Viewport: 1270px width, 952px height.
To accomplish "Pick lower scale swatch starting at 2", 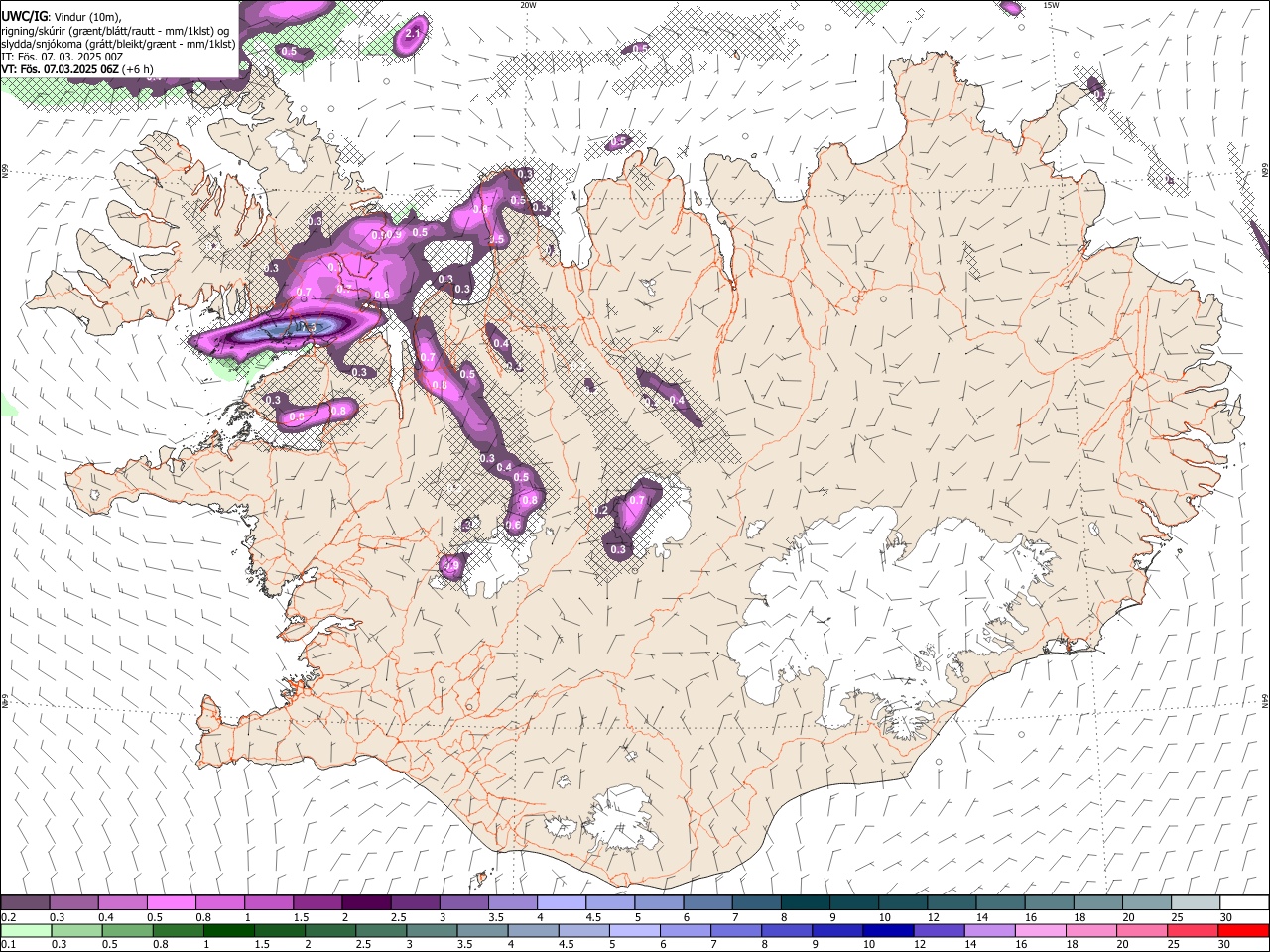I will (330, 931).
